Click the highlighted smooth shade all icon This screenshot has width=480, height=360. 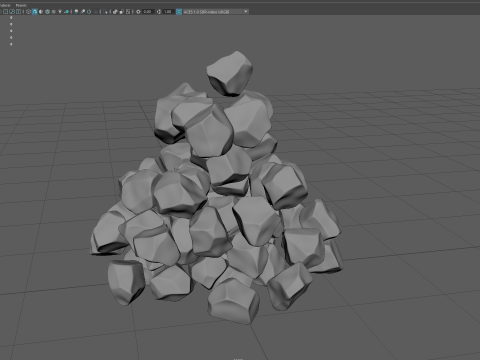(x=35, y=12)
